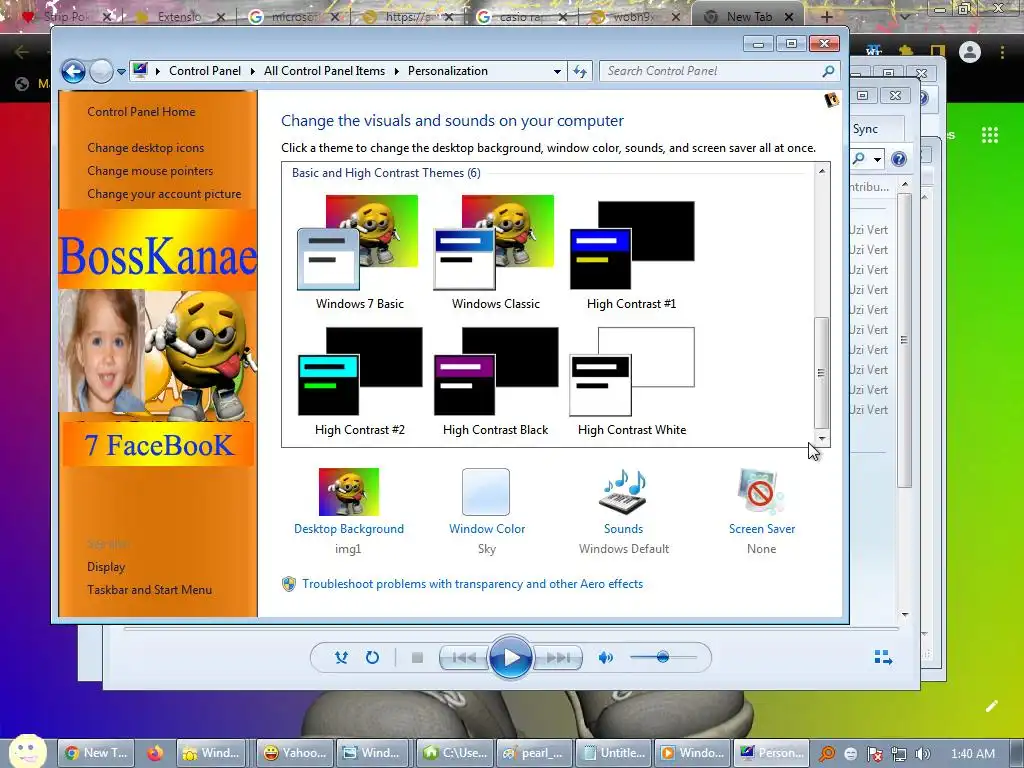Go to Control Panel breadcrumb

click(x=204, y=71)
